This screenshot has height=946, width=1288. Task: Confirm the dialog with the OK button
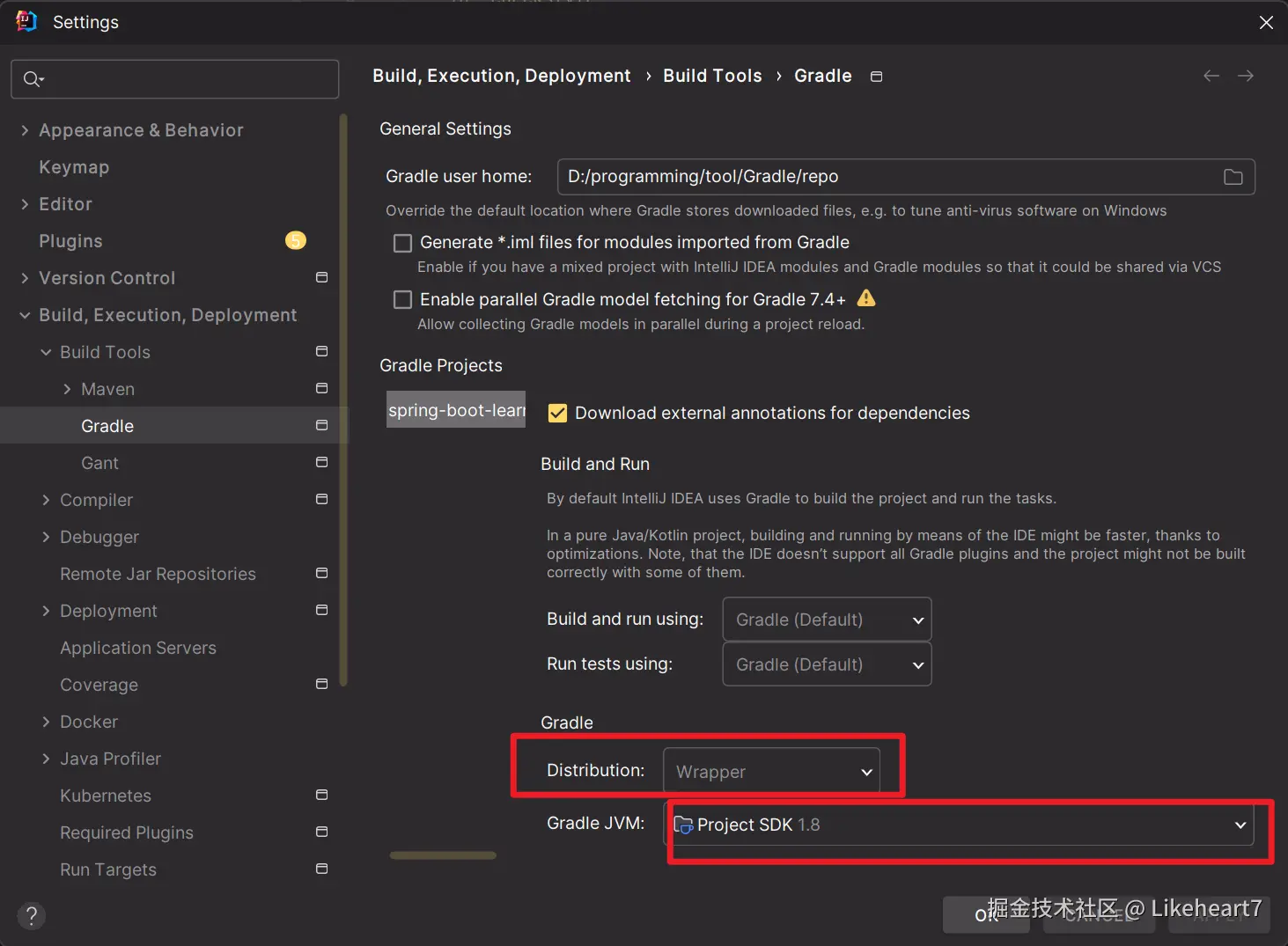[x=986, y=915]
